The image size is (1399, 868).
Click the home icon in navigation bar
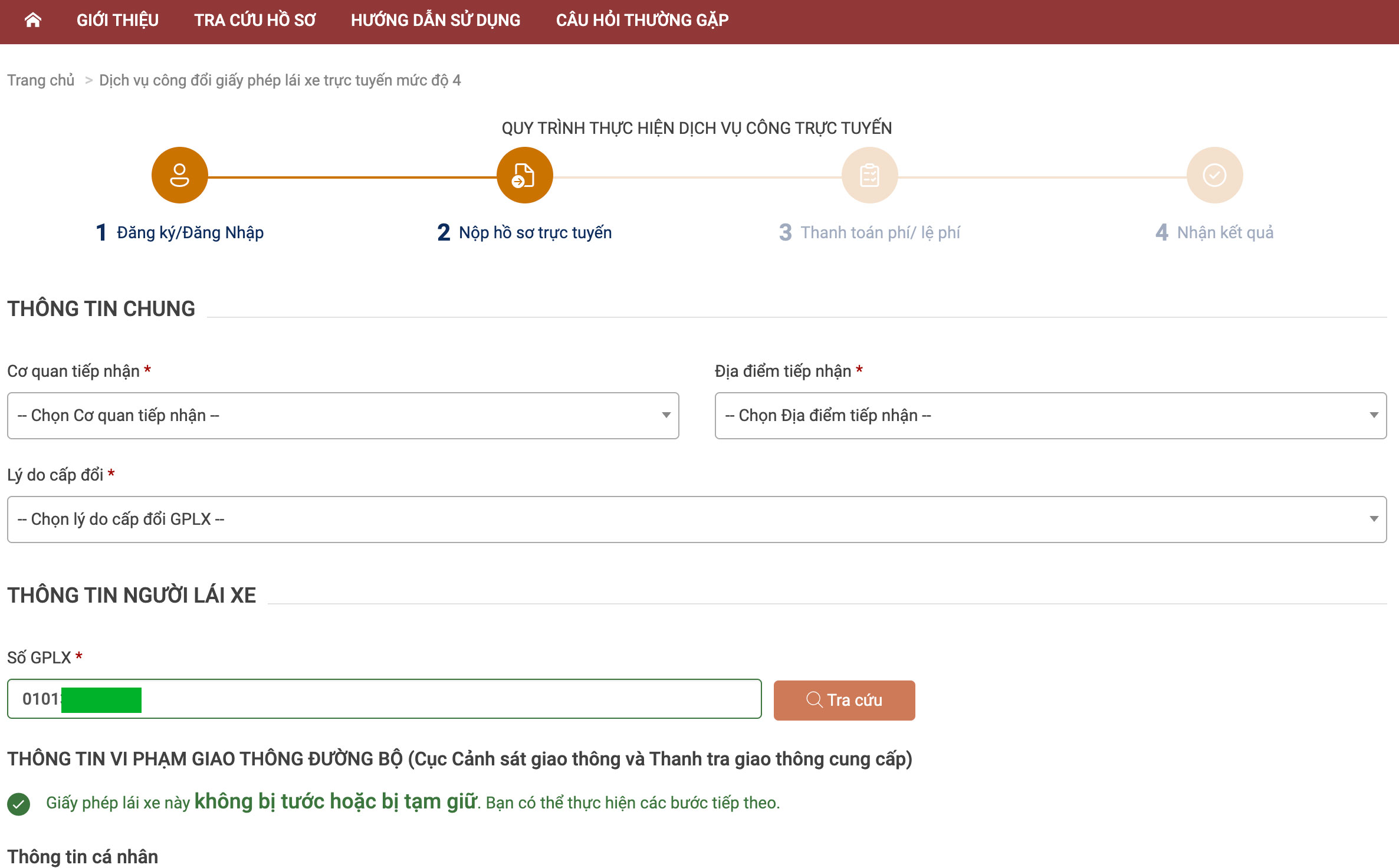(x=33, y=20)
